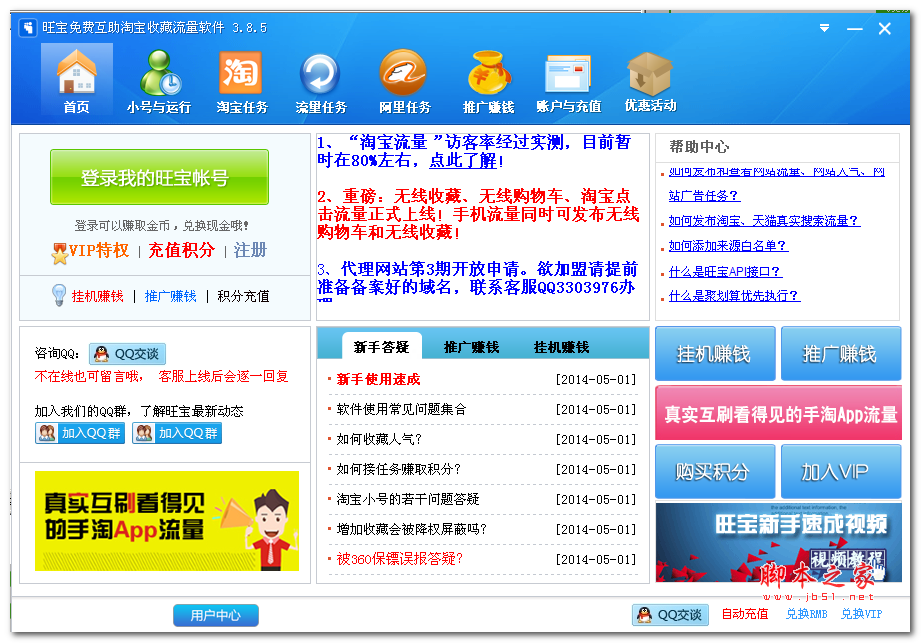
Task: Close the 旺宝 window
Action: click(885, 28)
